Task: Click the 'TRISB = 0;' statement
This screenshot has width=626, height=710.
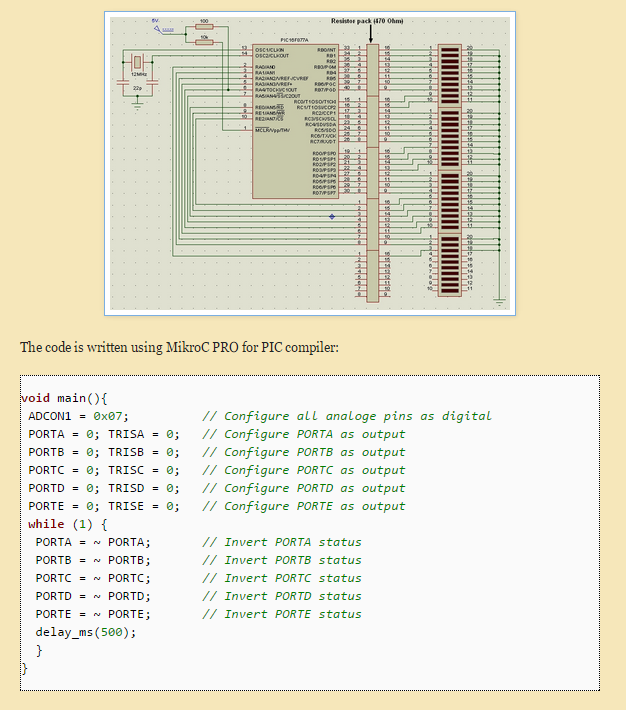Action: [144, 452]
